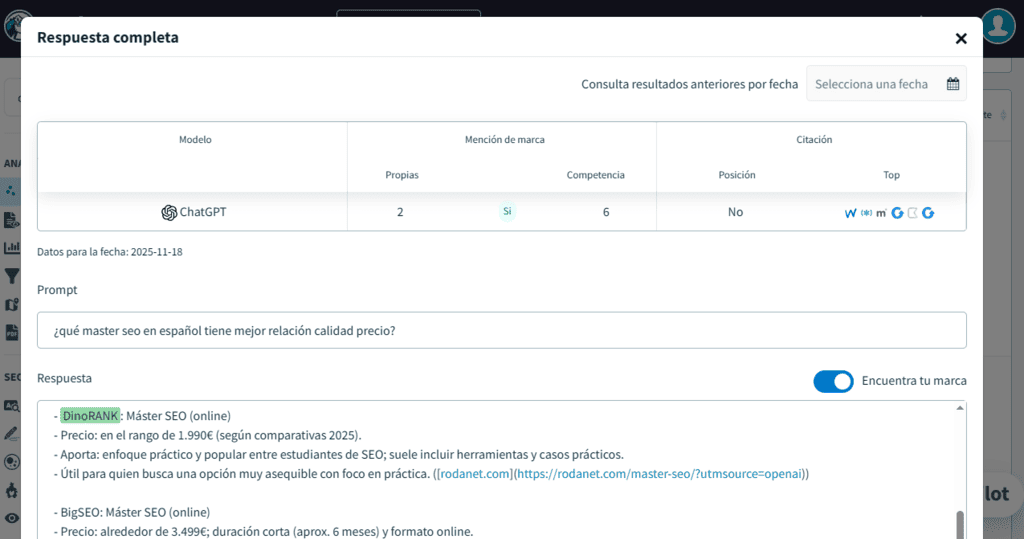Open the user avatar in the top bar
This screenshot has height=539, width=1024.
click(998, 26)
